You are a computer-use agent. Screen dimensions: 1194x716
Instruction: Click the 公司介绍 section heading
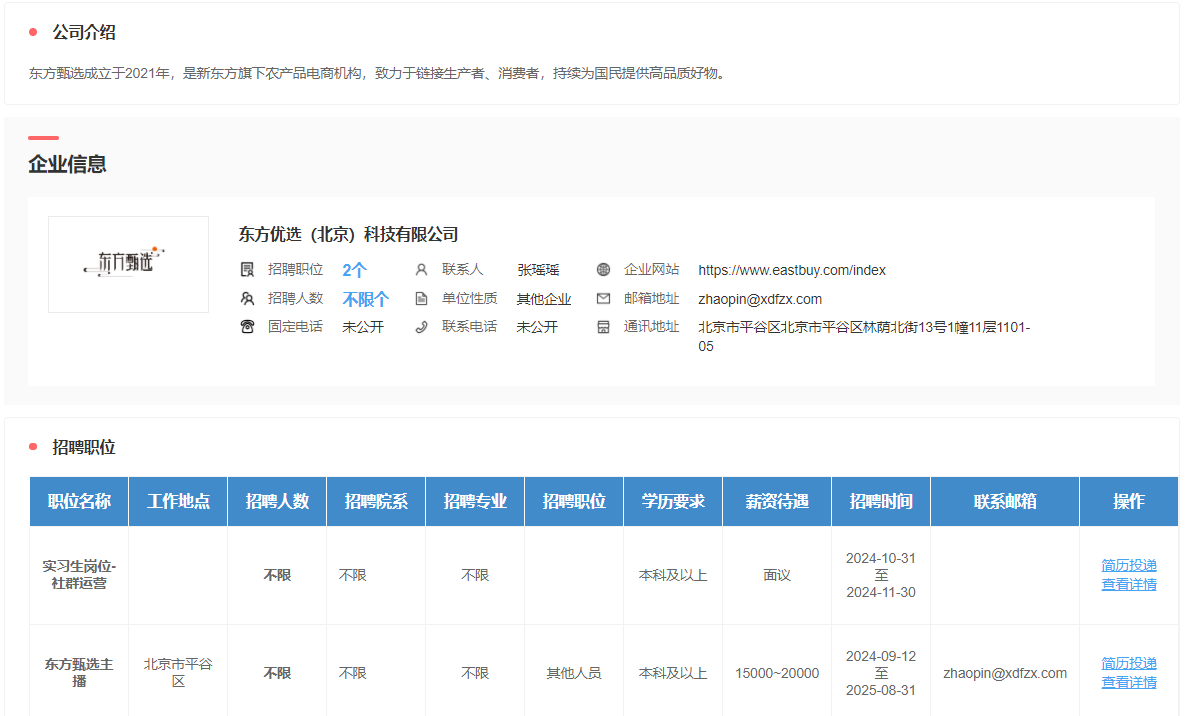[x=84, y=33]
